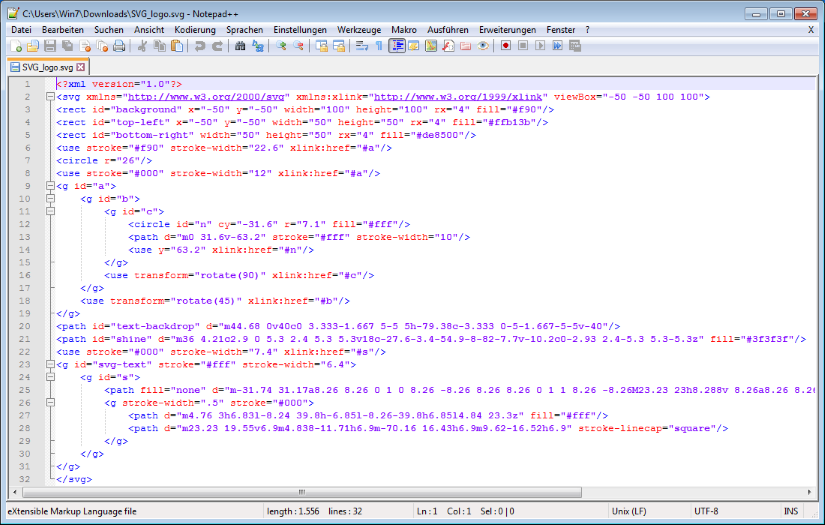825x525 pixels.
Task: Collapse the g id="svg-text" fold on line 23
Action: (48, 364)
